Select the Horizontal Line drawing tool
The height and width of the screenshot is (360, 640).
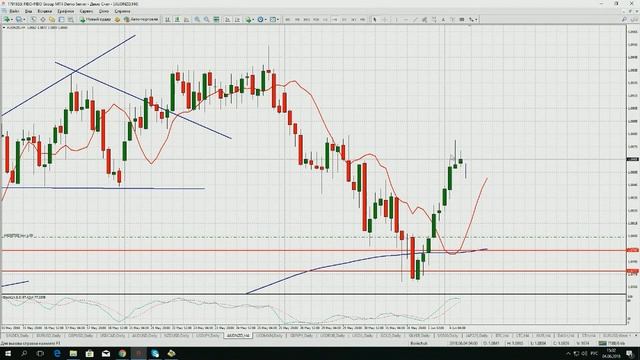[x=405, y=19]
